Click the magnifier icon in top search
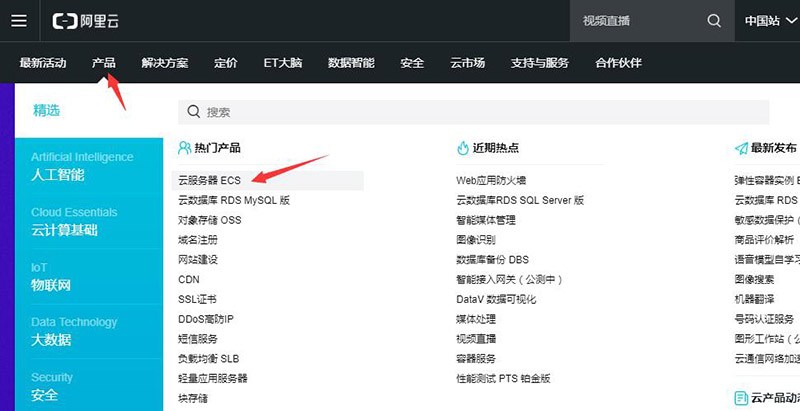The width and height of the screenshot is (800, 411). click(x=714, y=21)
